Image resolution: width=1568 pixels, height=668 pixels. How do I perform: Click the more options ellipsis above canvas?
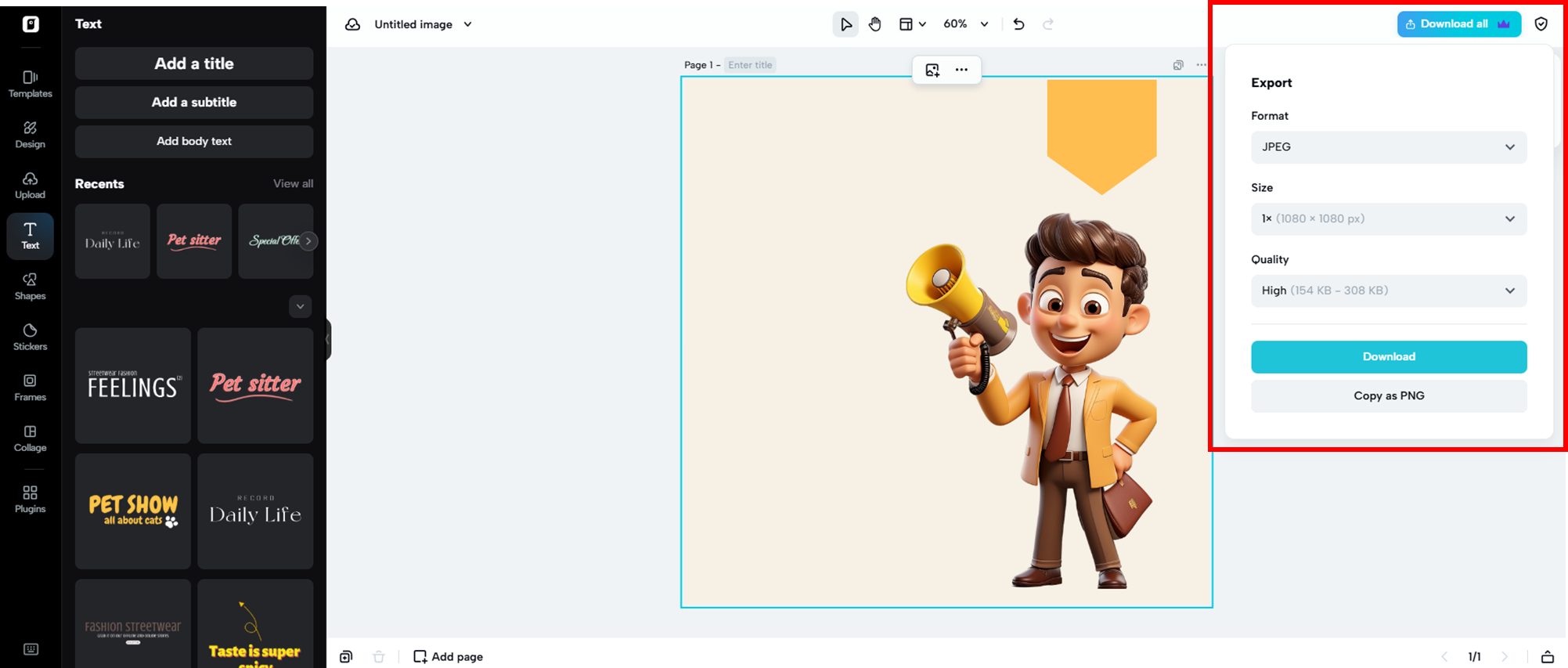(x=961, y=70)
